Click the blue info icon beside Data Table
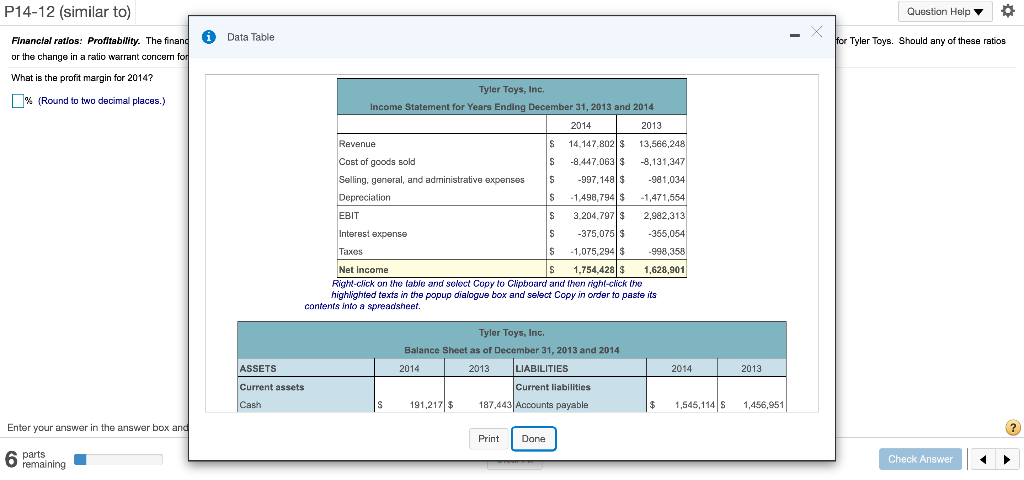Screen dimensions: 1024x480 point(208,37)
